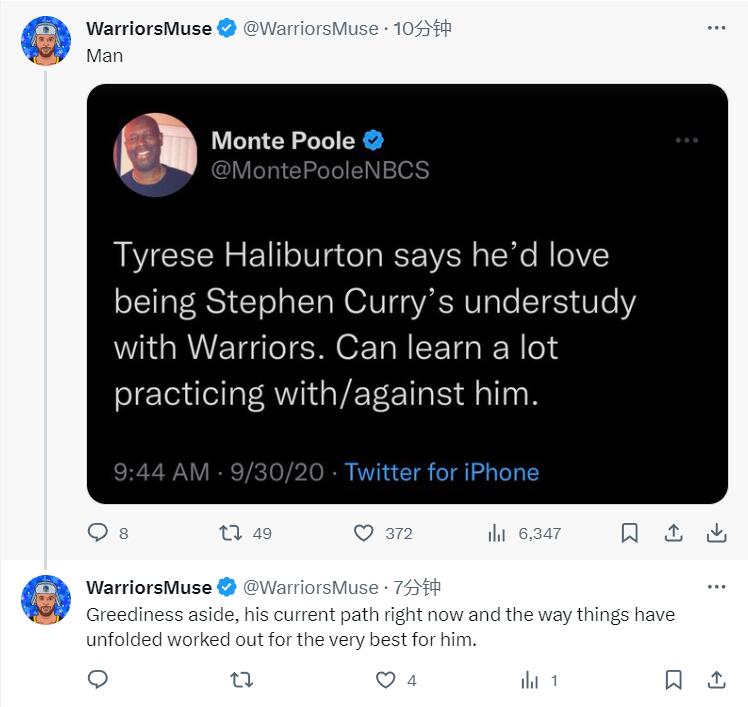
Task: Share the first tweet
Action: [674, 533]
